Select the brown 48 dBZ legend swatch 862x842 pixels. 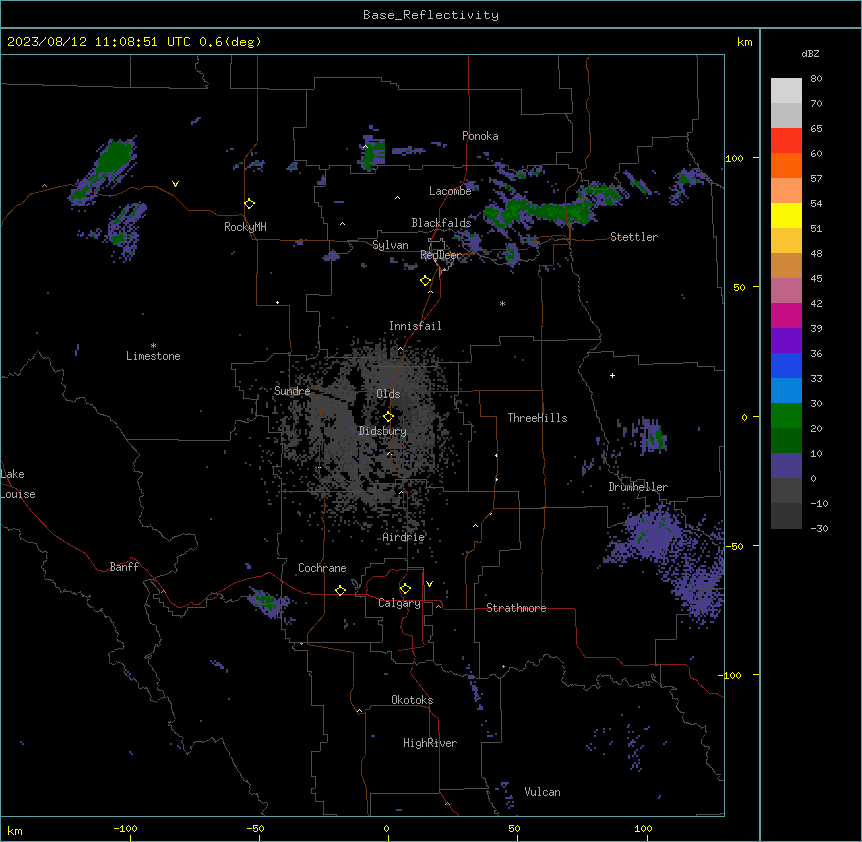pyautogui.click(x=786, y=265)
